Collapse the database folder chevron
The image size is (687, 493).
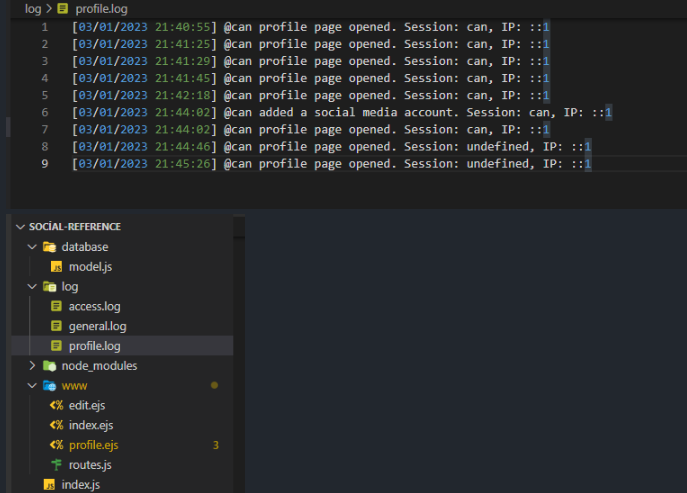pyautogui.click(x=32, y=247)
